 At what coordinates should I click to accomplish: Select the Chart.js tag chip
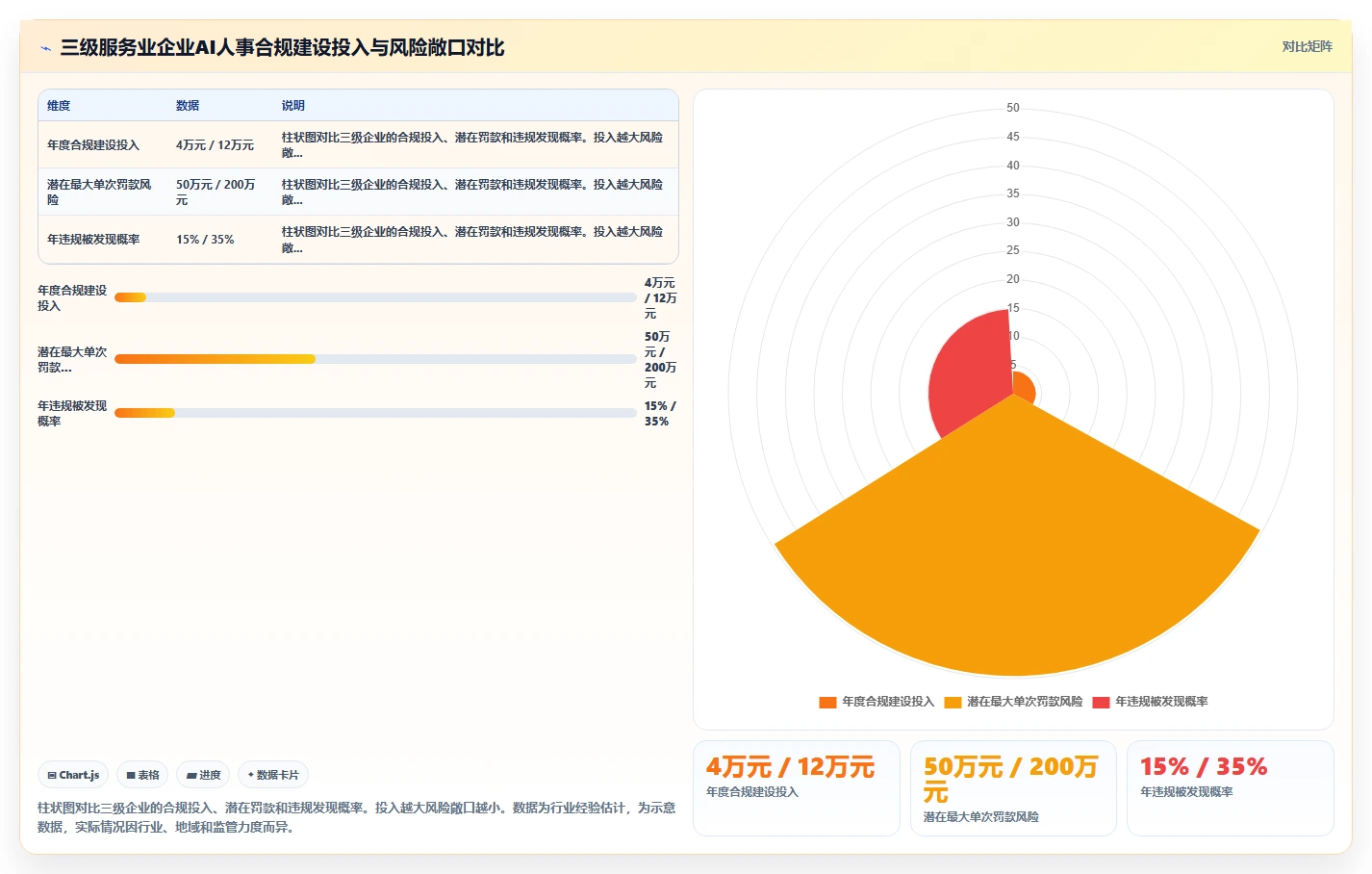[73, 775]
